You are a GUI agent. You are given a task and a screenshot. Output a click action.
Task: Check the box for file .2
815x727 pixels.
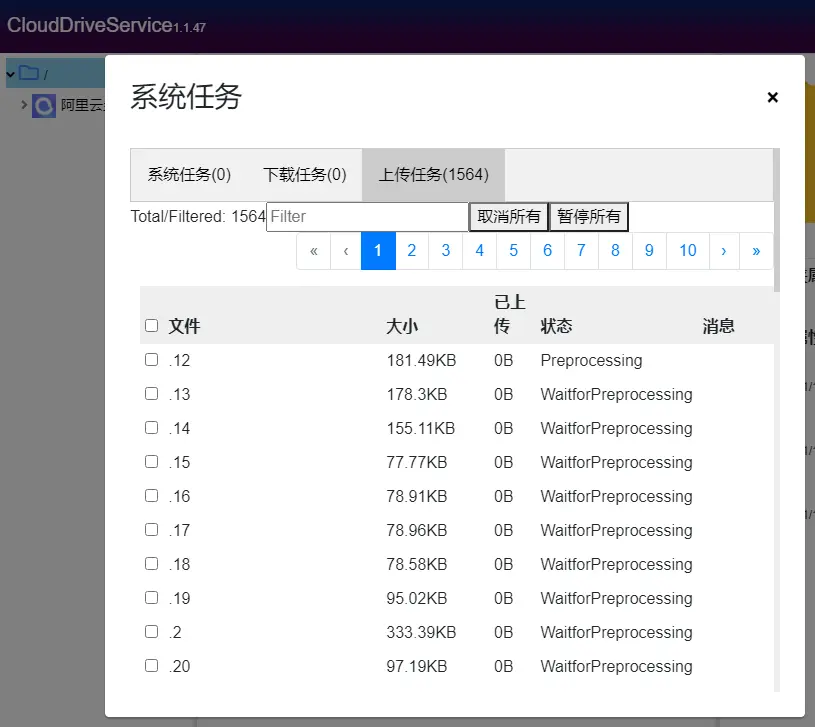point(151,631)
